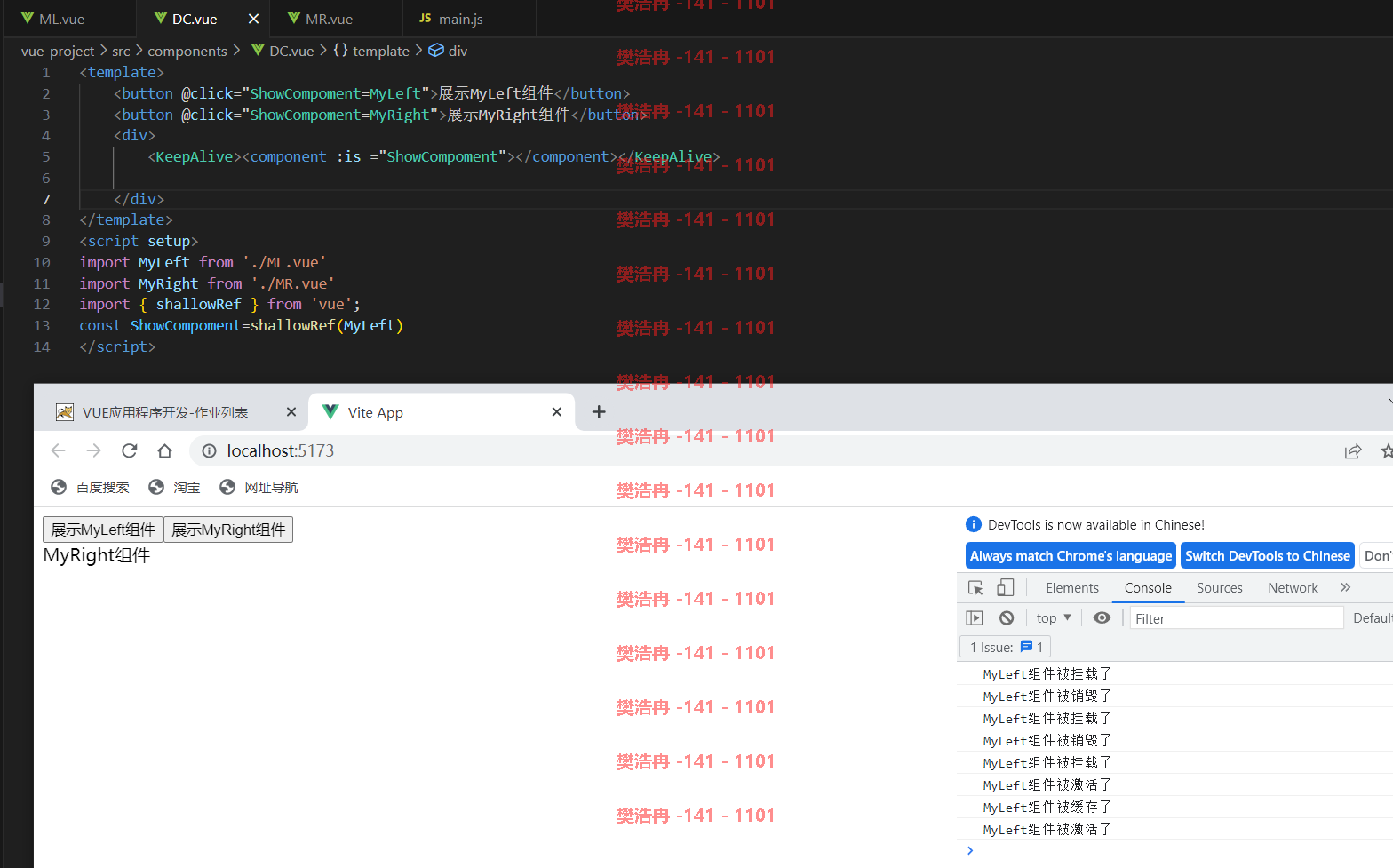Click MyRight组件 text in the page
Viewport: 1393px width, 868px height.
pos(97,555)
